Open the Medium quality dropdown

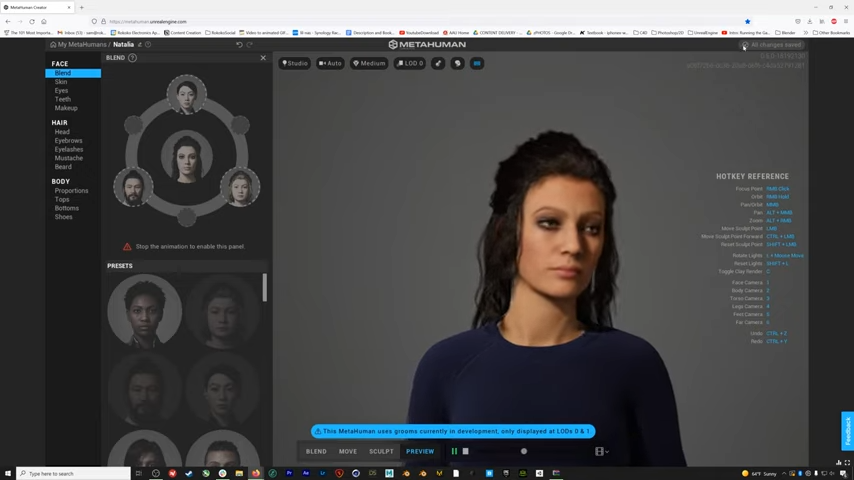click(x=369, y=63)
